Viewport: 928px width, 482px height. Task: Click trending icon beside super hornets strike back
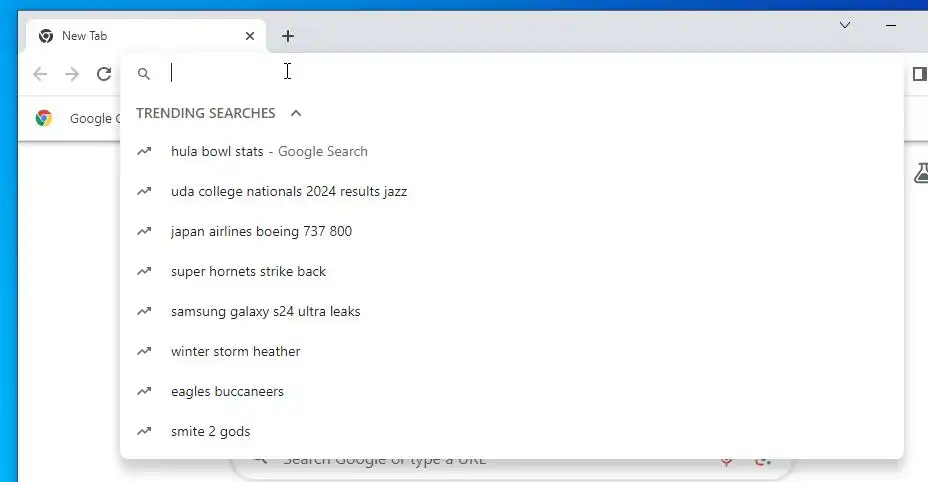point(144,271)
